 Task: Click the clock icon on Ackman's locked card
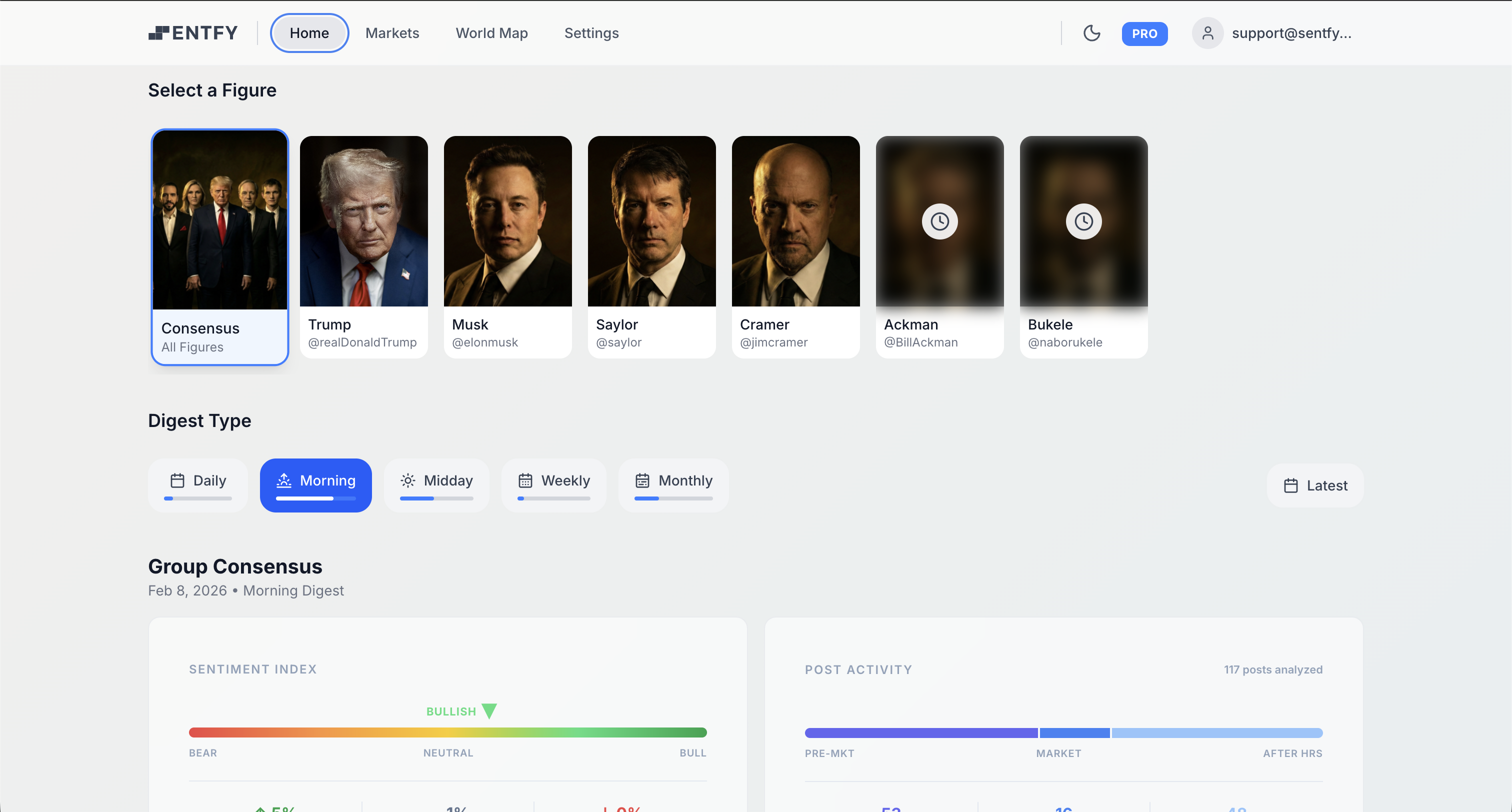(939, 221)
